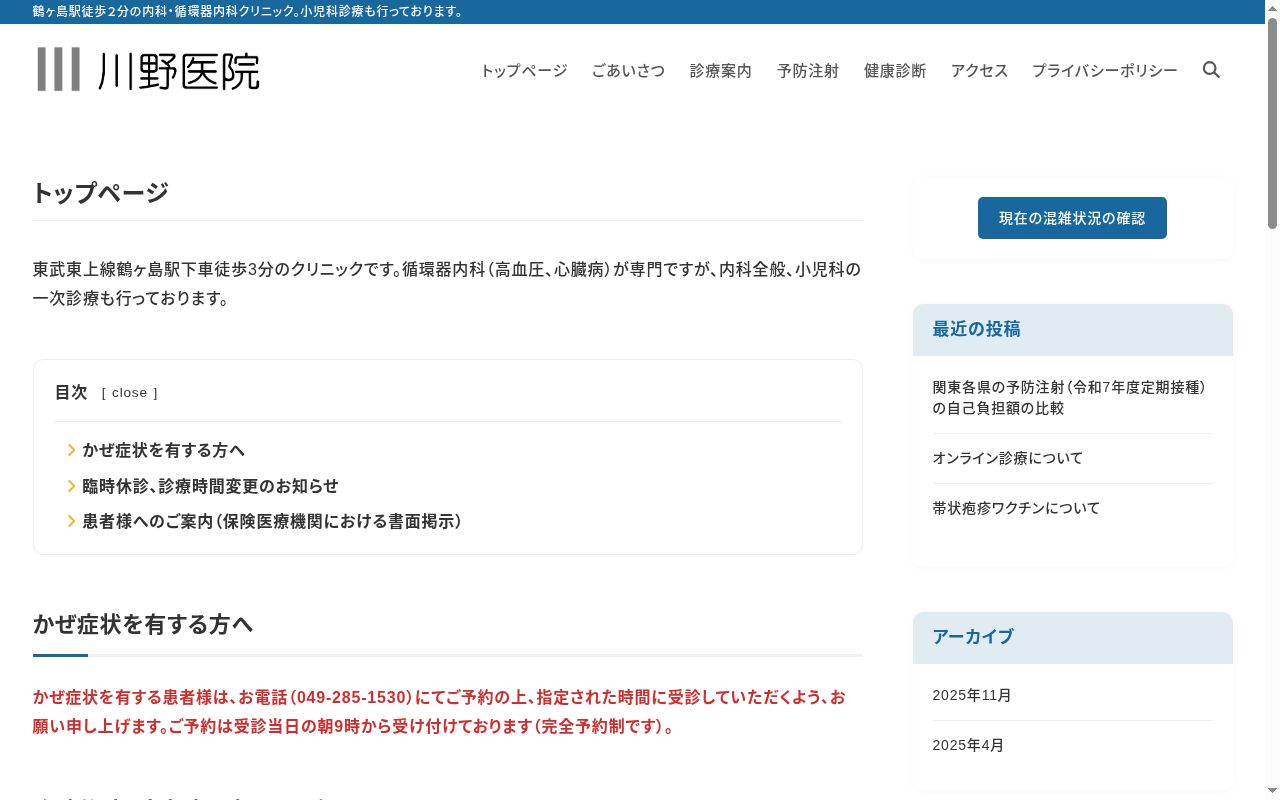This screenshot has height=800, width=1280.
Task: Click the vertical page scrollbar thumb
Action: pyautogui.click(x=1272, y=125)
